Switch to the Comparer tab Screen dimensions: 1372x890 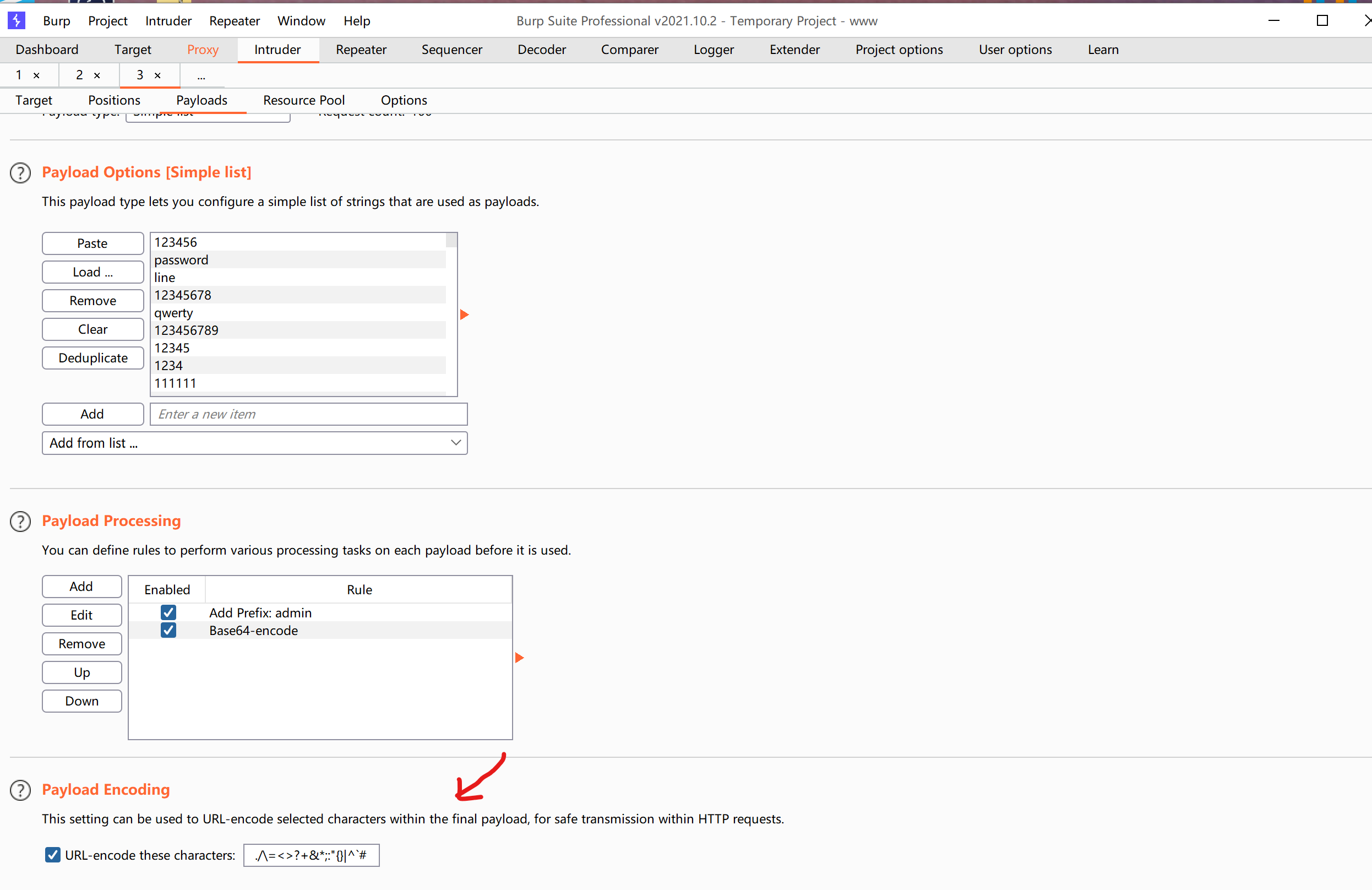tap(630, 50)
